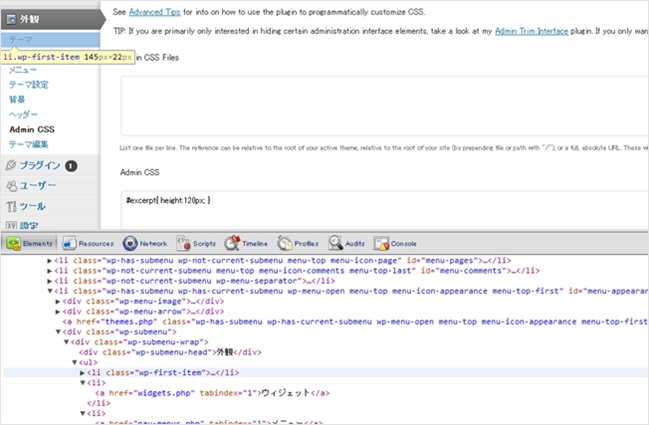The image size is (649, 425).
Task: Open the 外観 top-level menu label
Action: point(29,19)
